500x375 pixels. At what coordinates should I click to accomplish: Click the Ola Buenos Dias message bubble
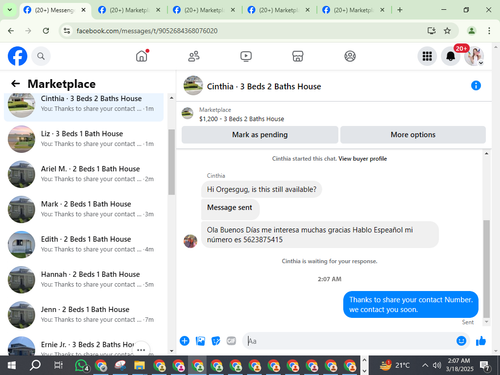[320, 235]
